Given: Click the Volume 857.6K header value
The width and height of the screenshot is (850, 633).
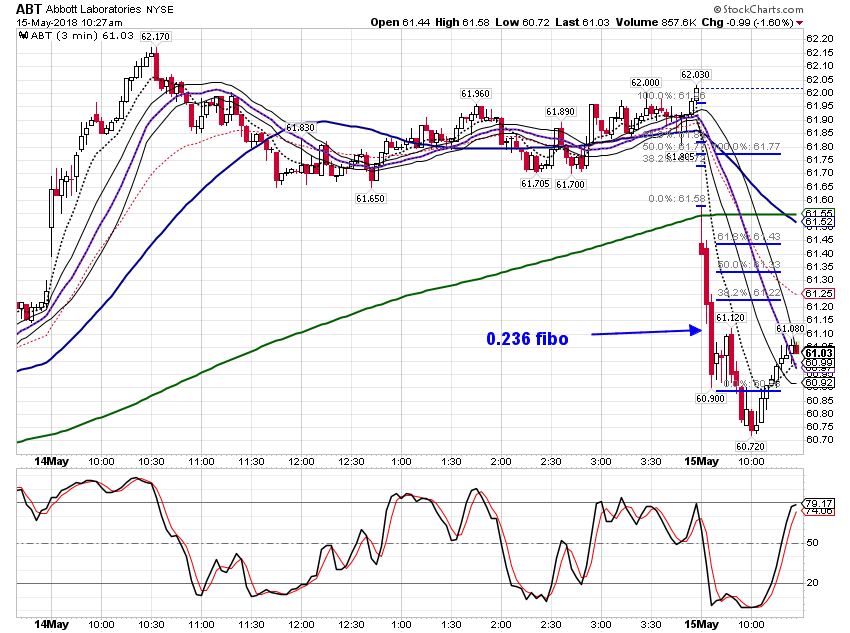Looking at the screenshot, I should click(656, 23).
